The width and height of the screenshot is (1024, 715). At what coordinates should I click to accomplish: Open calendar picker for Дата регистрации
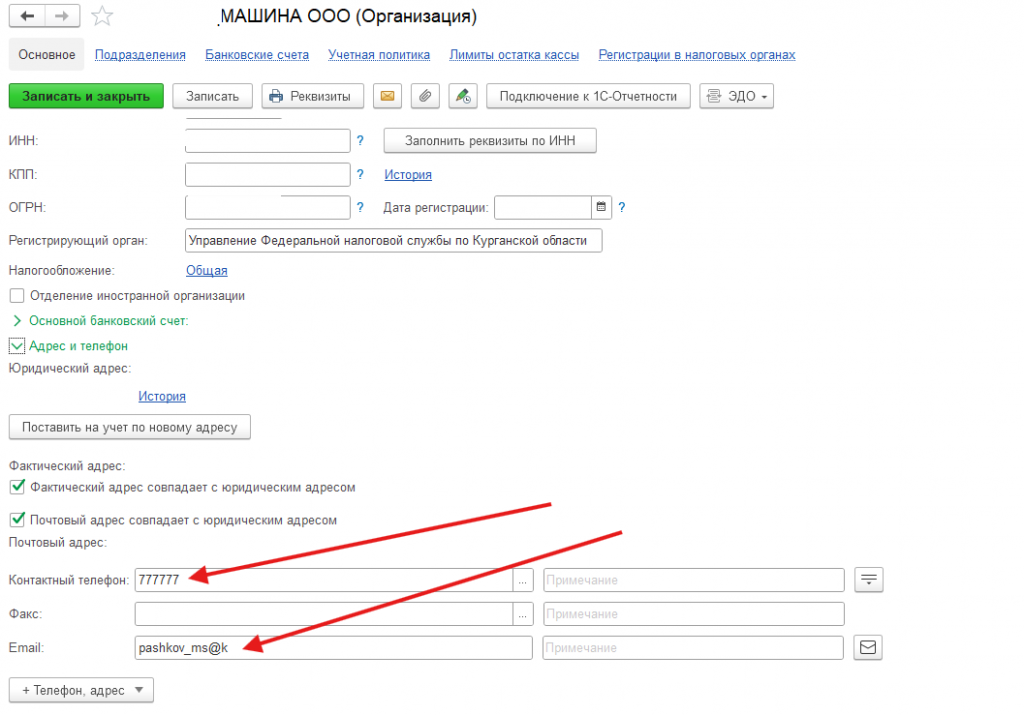(601, 208)
